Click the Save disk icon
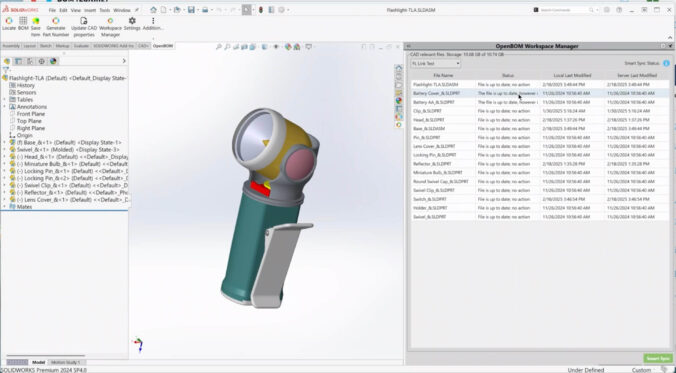The image size is (676, 373). [x=191, y=10]
